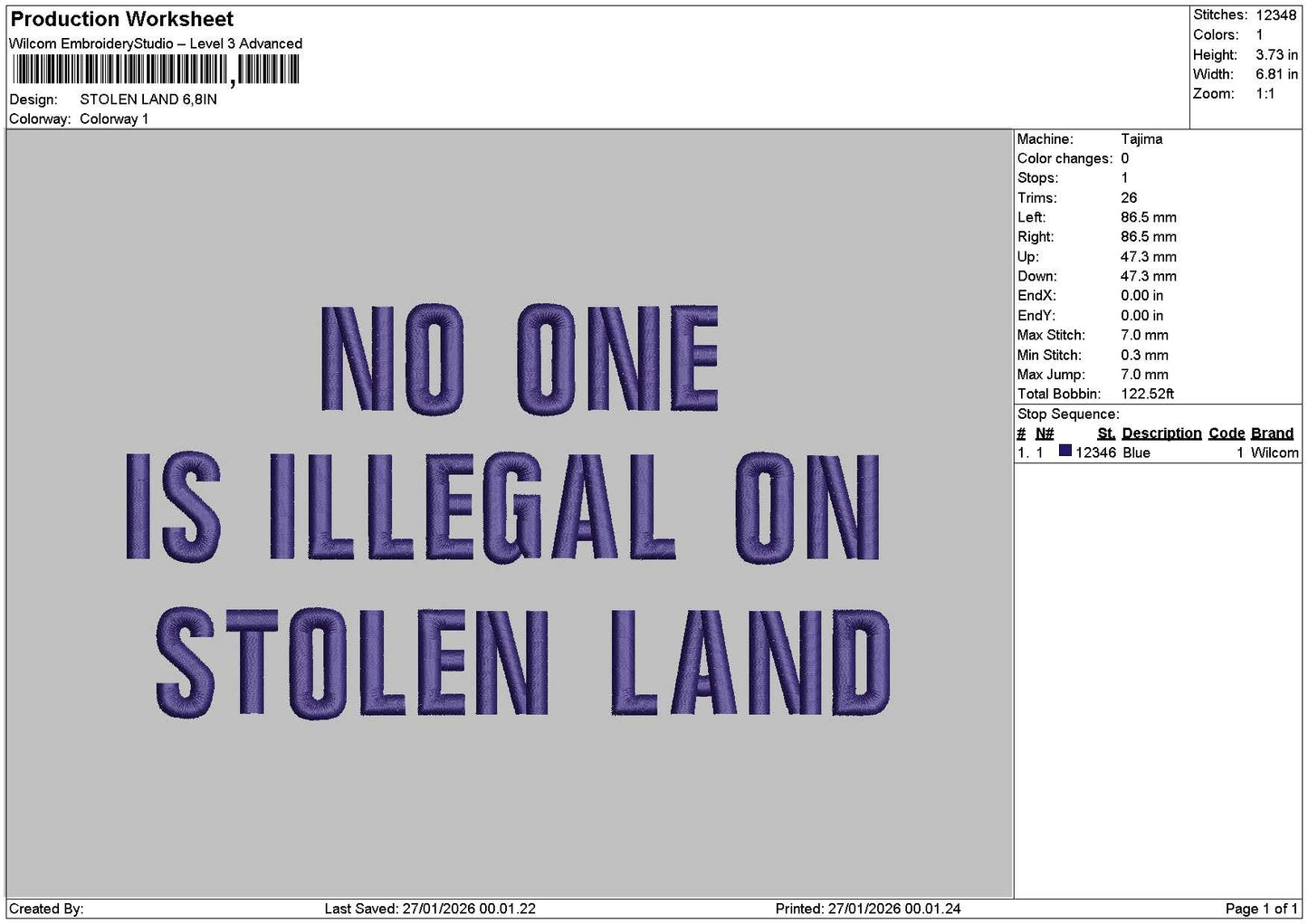Click the Total Bobbin value 122.52ft
Screen dimensions: 1308x924
tap(1148, 395)
